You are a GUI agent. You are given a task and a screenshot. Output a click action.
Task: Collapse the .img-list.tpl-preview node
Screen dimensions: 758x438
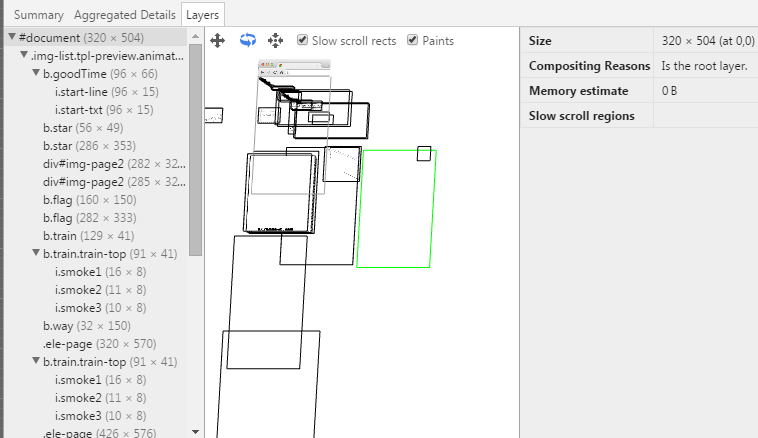24,55
